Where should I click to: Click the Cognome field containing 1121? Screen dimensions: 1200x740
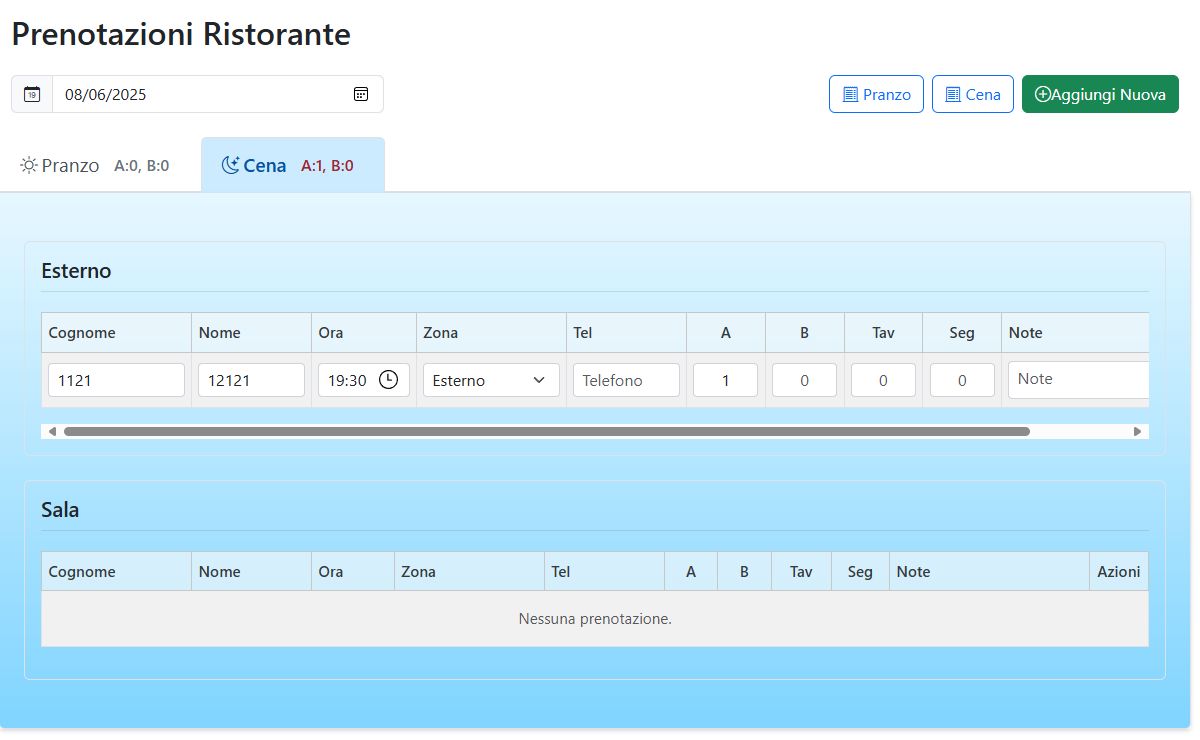pos(116,380)
